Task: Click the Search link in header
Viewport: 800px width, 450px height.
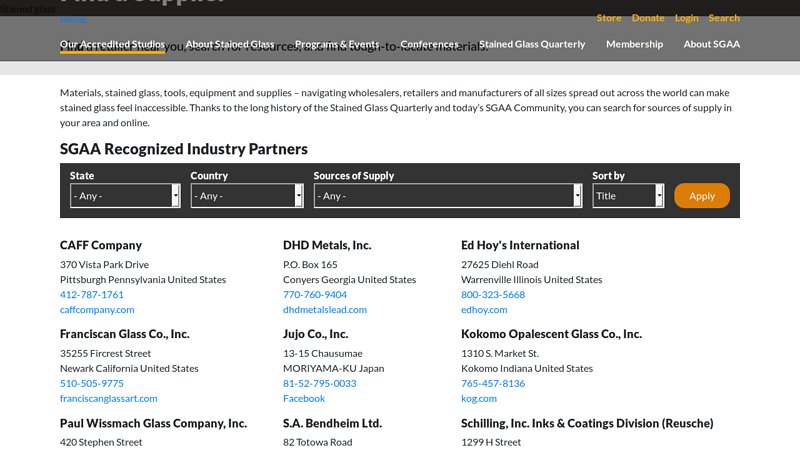Action: (x=724, y=18)
